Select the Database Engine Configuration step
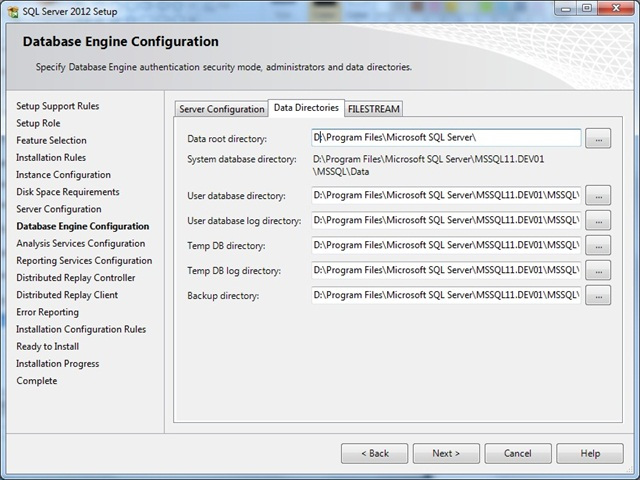 pyautogui.click(x=83, y=226)
